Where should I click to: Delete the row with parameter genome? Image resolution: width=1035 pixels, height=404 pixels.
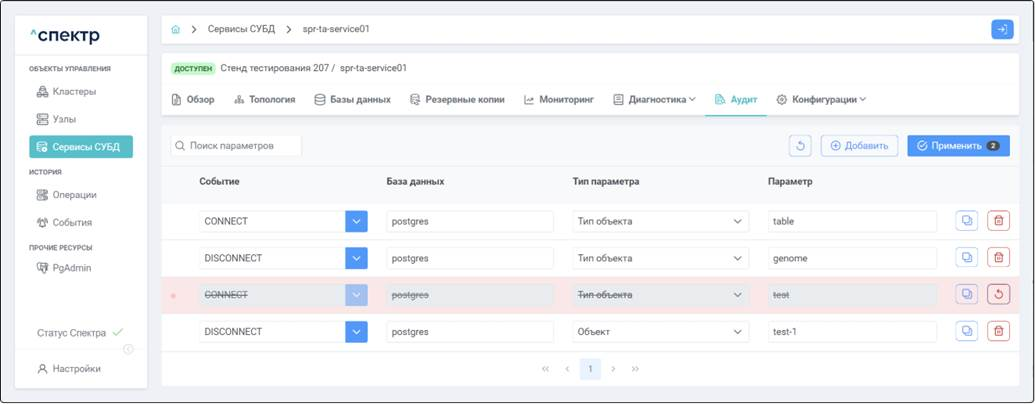(x=998, y=258)
